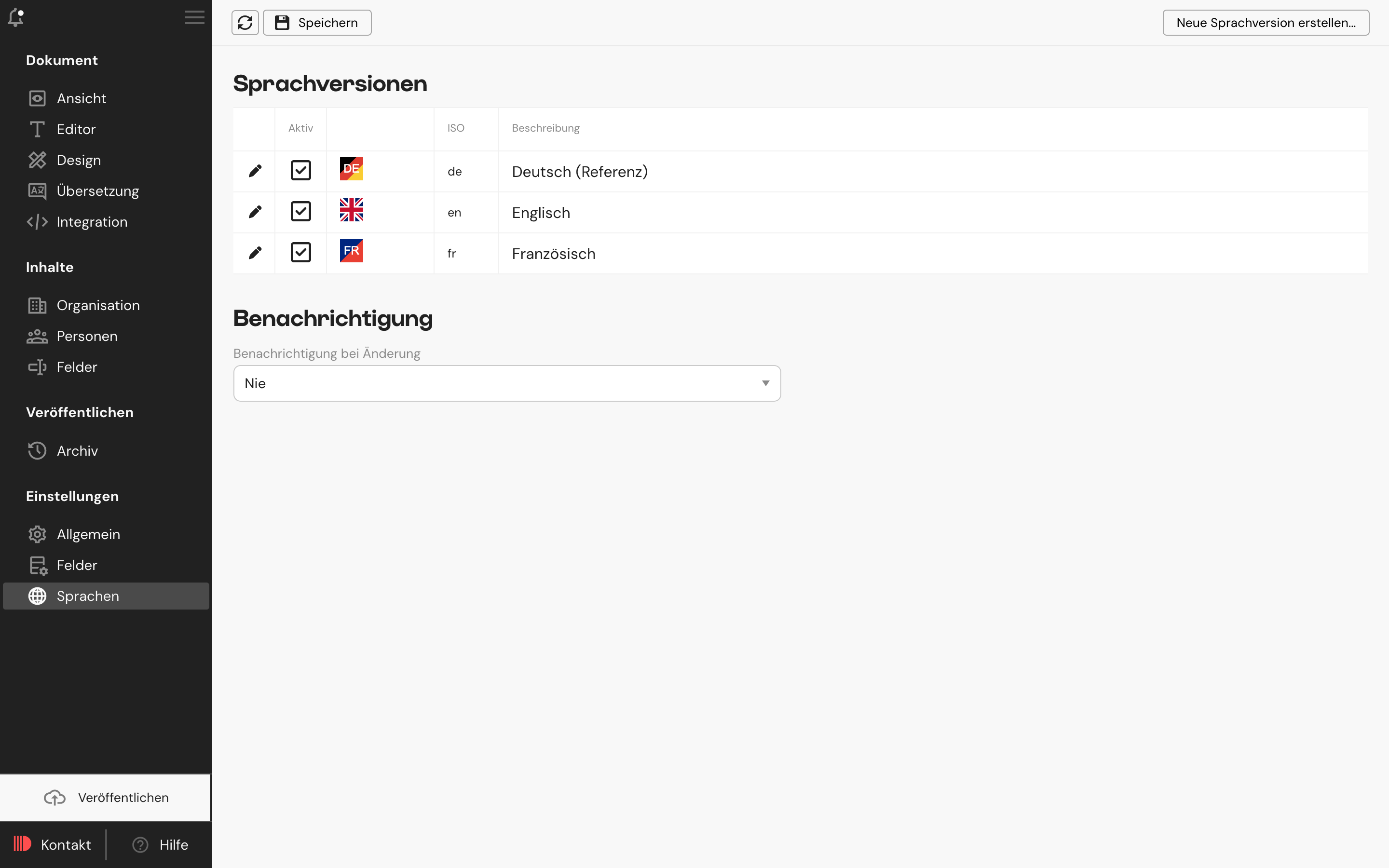Open the Organisation content page
This screenshot has height=868, width=1389.
coord(97,305)
